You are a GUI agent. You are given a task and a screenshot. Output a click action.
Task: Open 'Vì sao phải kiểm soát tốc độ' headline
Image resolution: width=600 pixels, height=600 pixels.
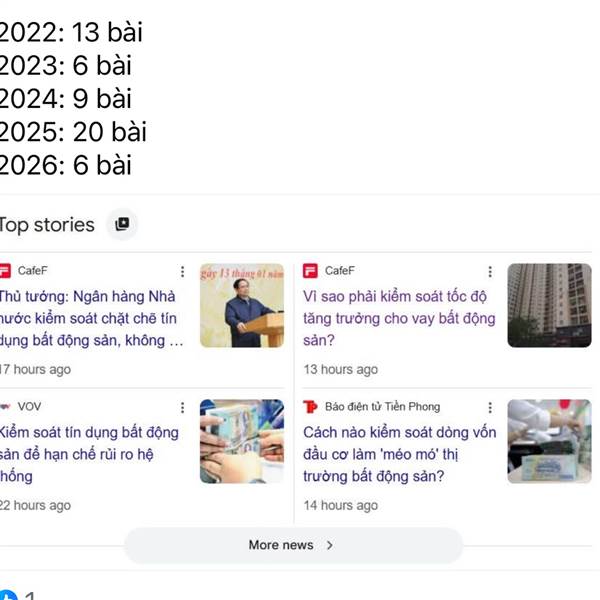(x=399, y=318)
